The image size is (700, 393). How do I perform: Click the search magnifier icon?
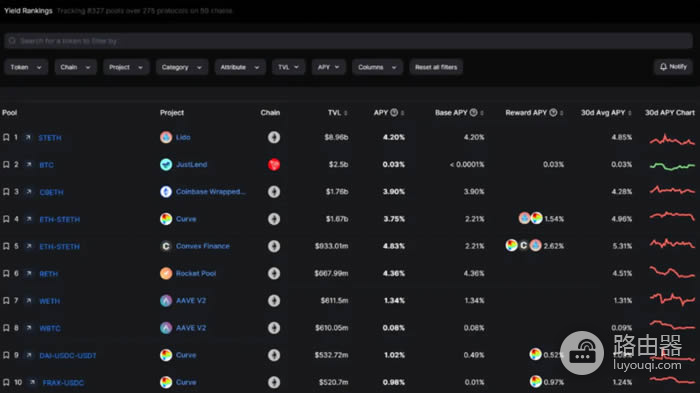[12, 41]
